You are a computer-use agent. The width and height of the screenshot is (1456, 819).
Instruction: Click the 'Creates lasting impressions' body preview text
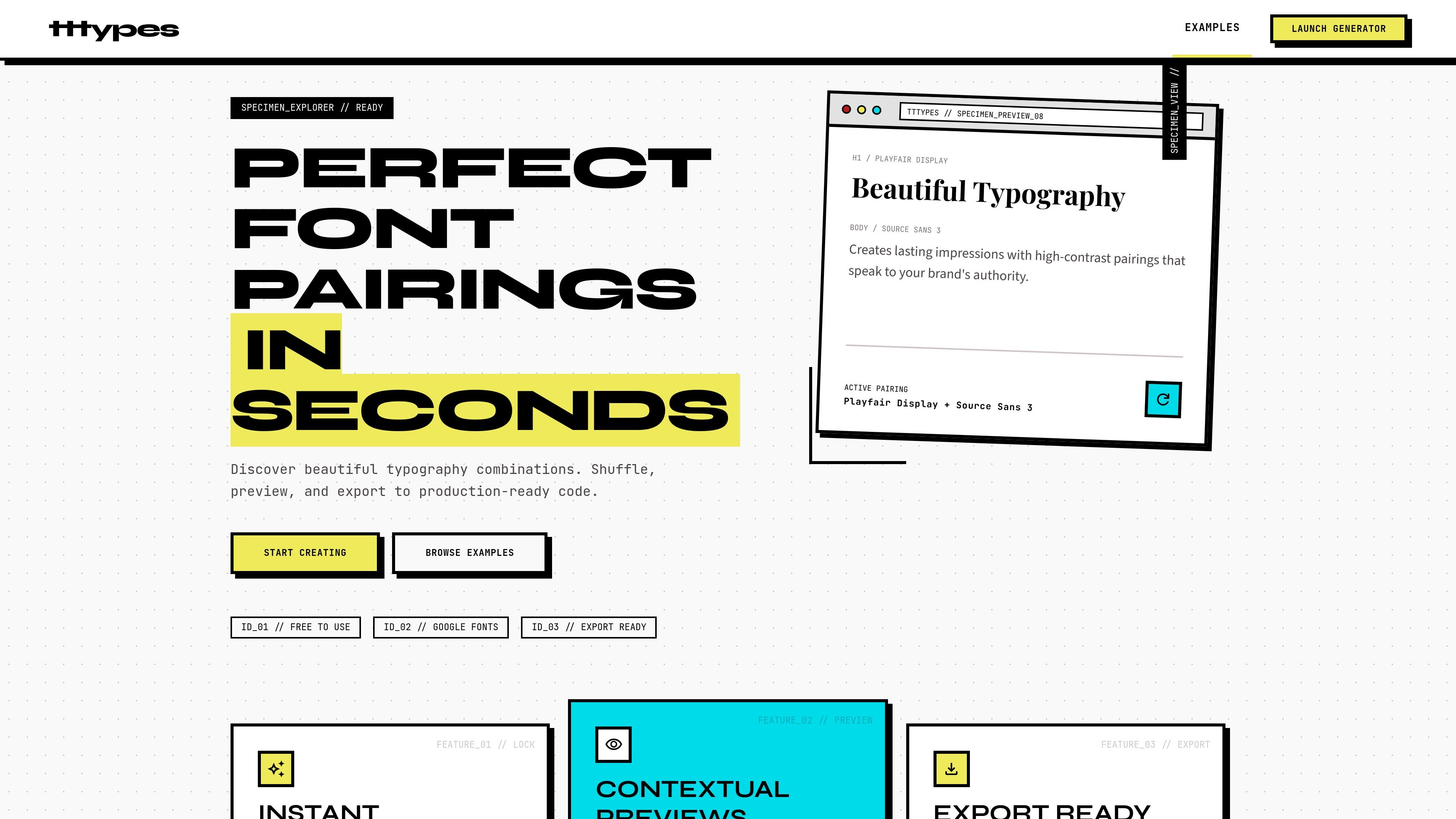point(1016,264)
